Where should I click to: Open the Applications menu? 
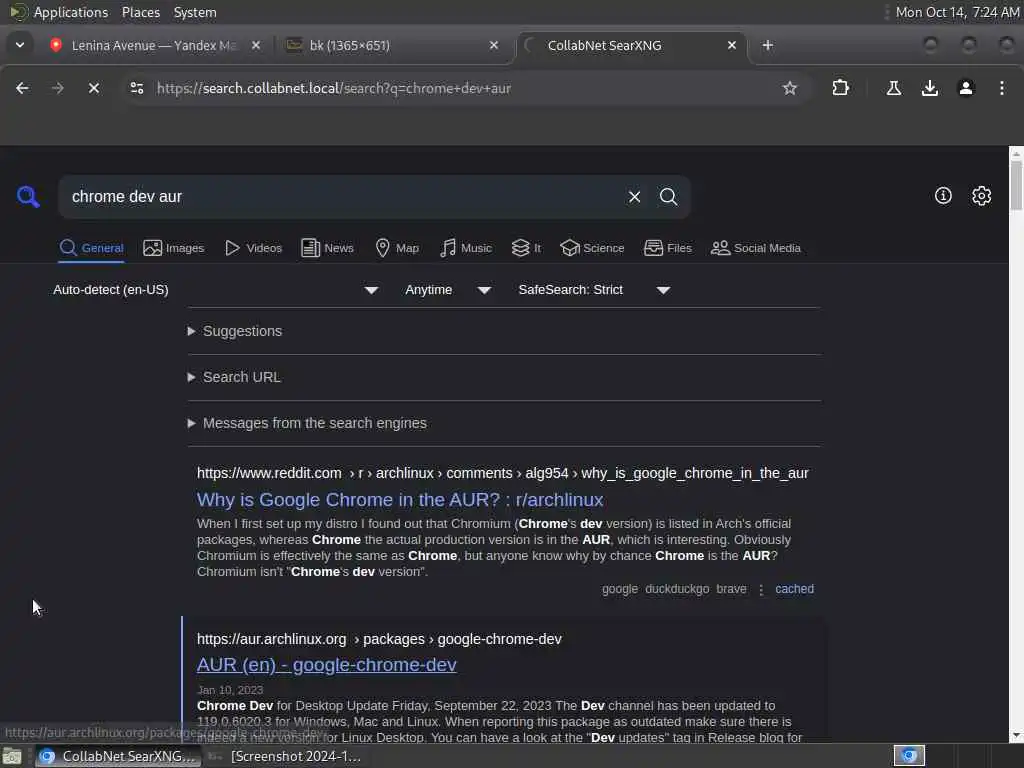pos(71,12)
